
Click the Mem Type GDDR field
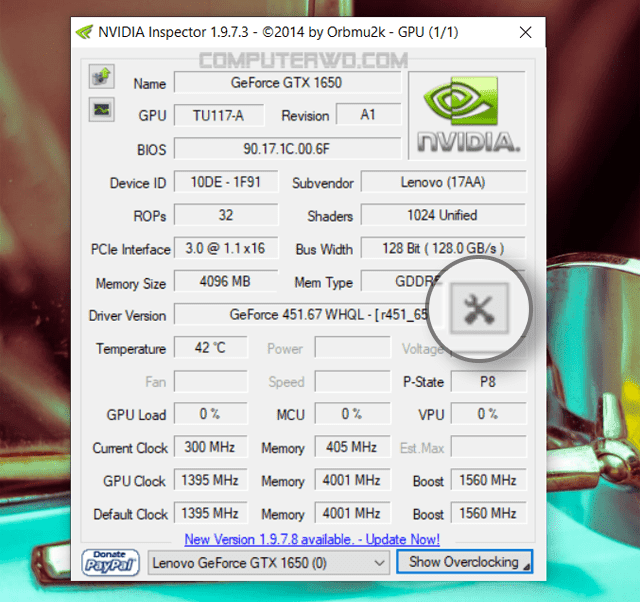[404, 281]
